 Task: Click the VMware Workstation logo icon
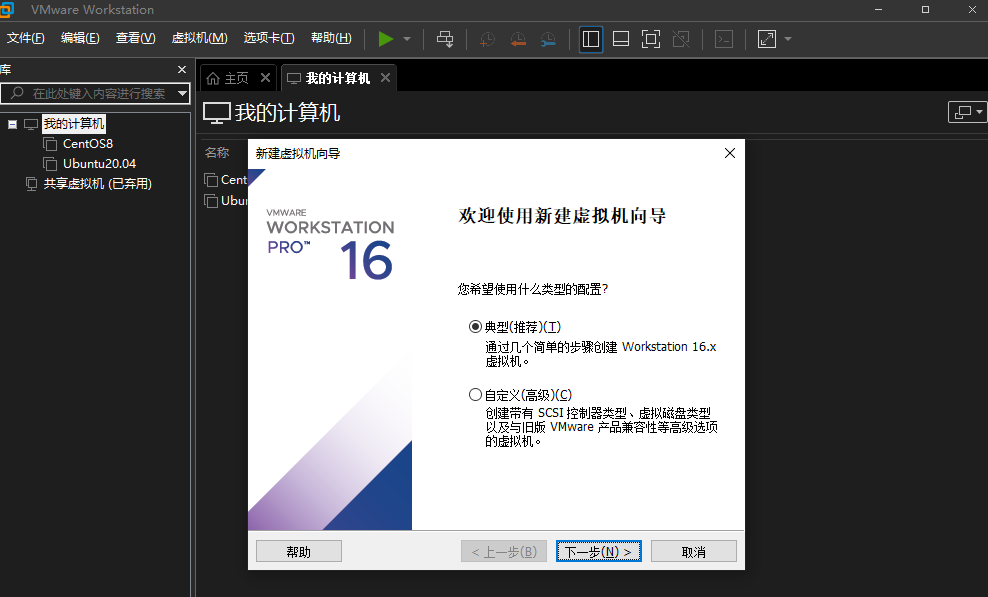pos(6,9)
